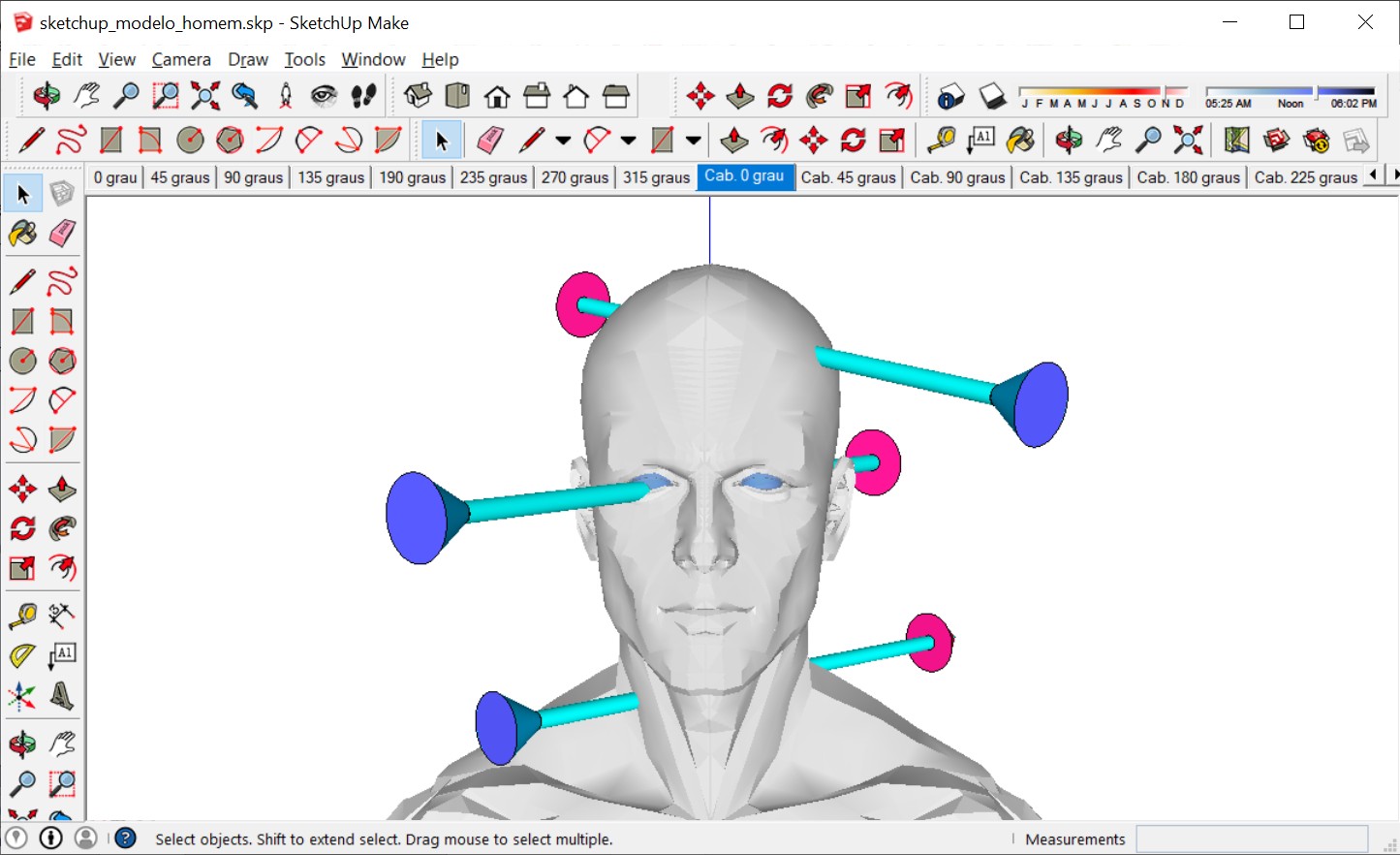Open the View menu
1400x855 pixels.
(x=117, y=59)
